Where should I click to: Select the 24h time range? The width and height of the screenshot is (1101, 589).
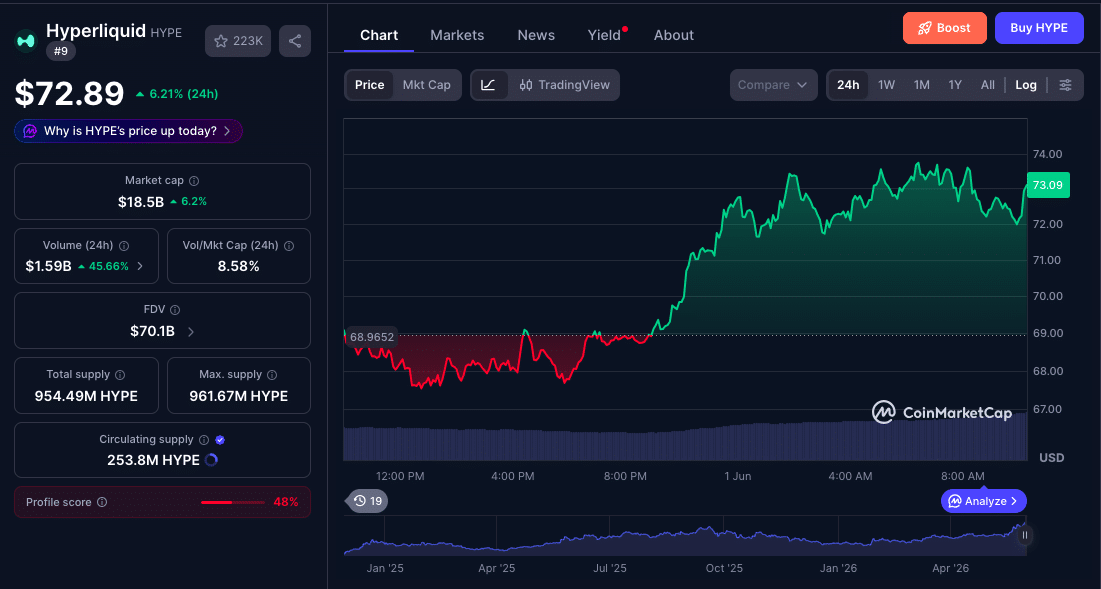point(848,85)
